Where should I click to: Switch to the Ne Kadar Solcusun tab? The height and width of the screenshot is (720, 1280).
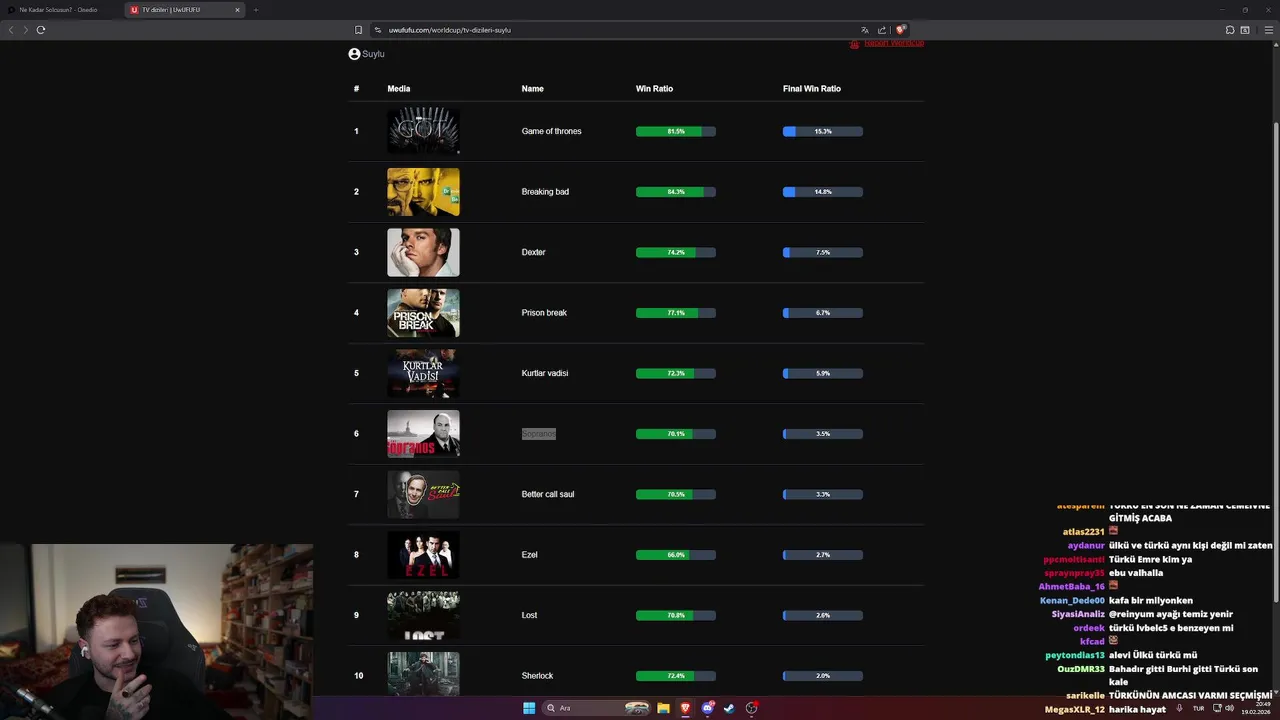pos(62,10)
